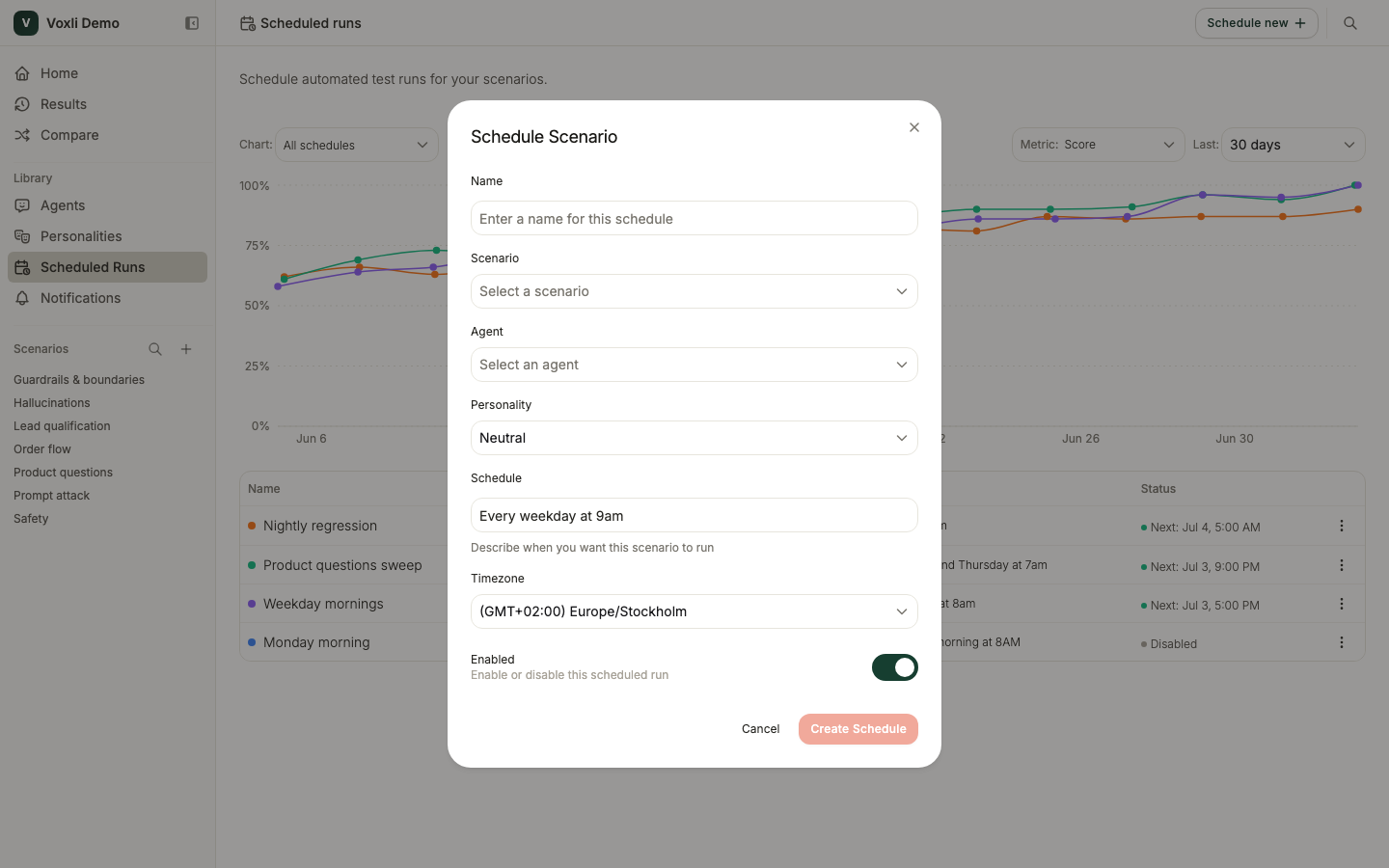The image size is (1389, 868).
Task: Open Safety scenario
Action: [31, 519]
